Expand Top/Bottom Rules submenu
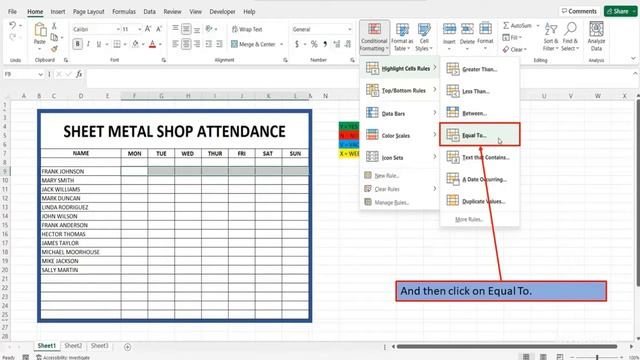 [x=400, y=90]
